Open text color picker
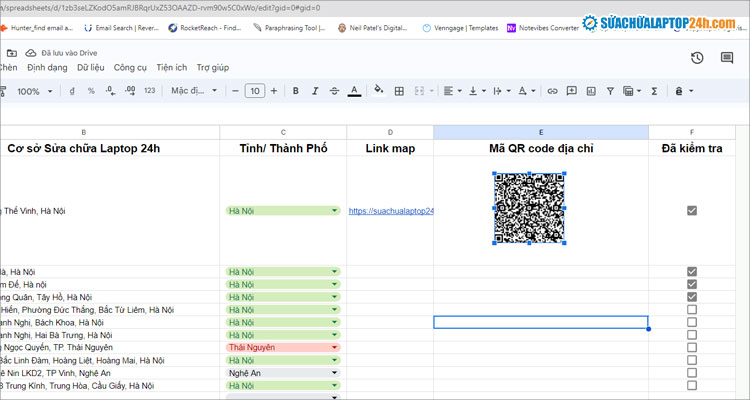Image resolution: width=750 pixels, height=400 pixels. tap(354, 91)
